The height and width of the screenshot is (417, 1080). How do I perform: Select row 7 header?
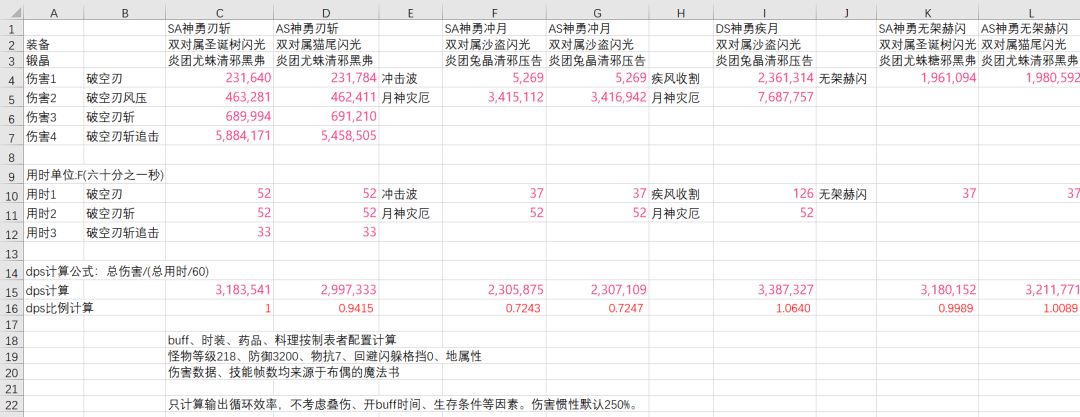tap(12, 136)
